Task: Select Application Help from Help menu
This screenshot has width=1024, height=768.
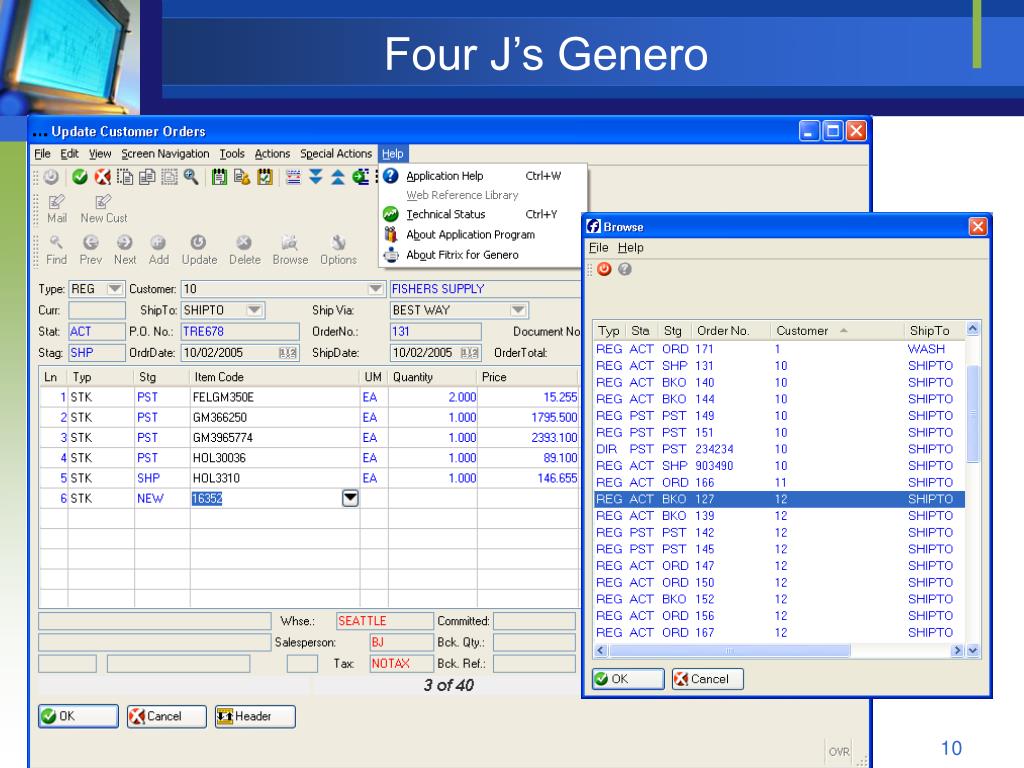Action: click(483, 176)
